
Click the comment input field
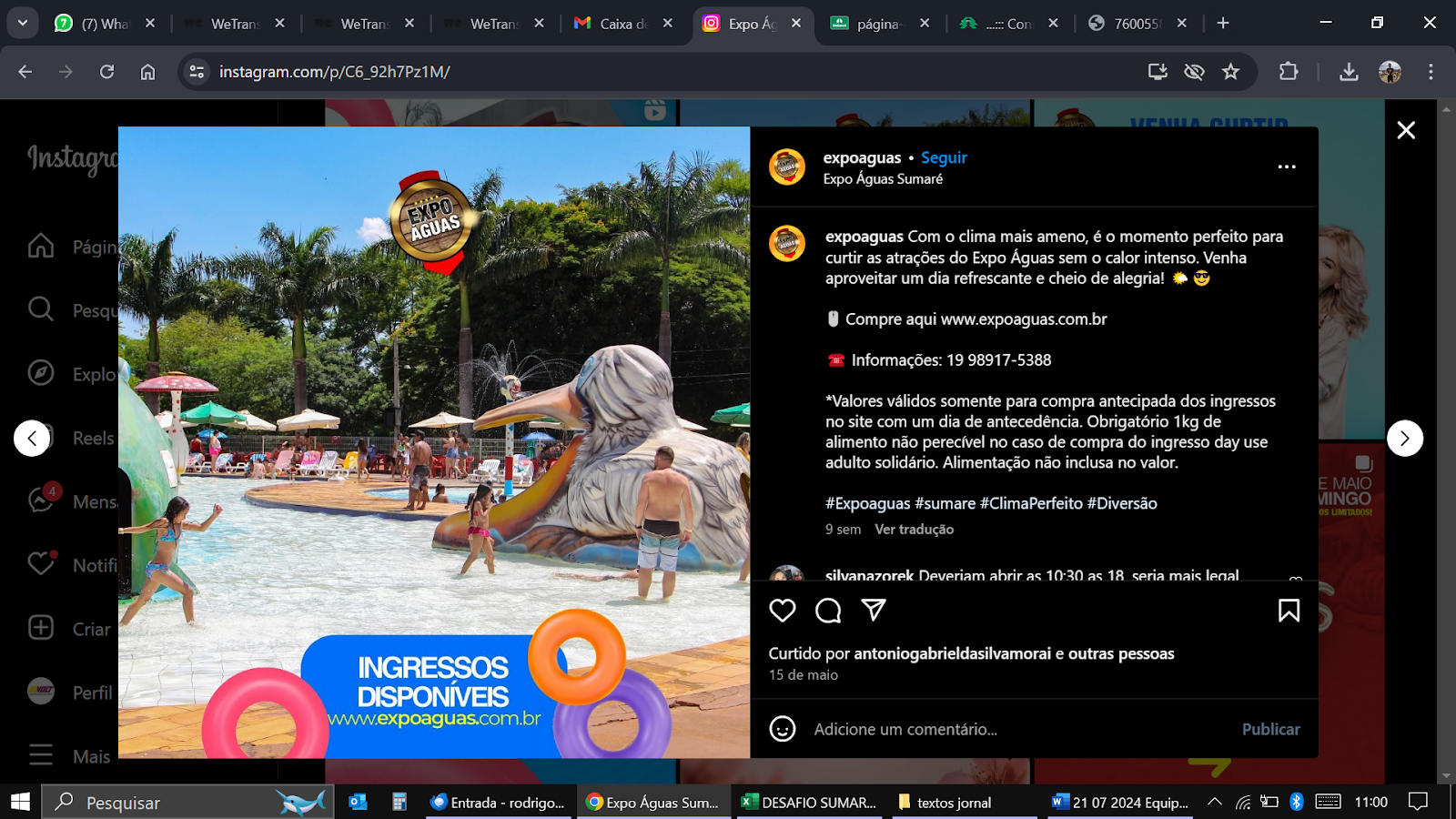1019,729
